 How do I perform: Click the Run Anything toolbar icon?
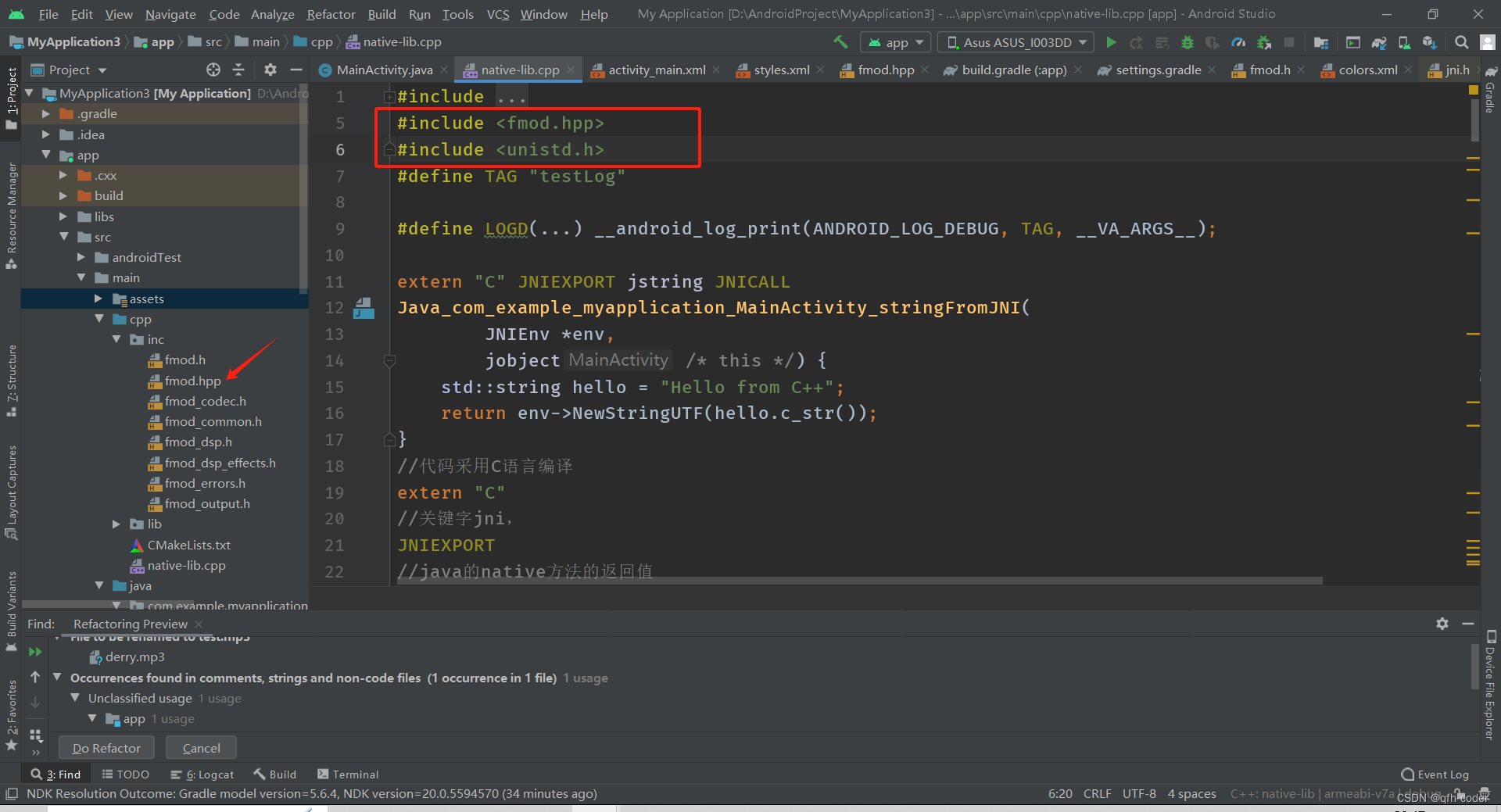tap(1353, 42)
